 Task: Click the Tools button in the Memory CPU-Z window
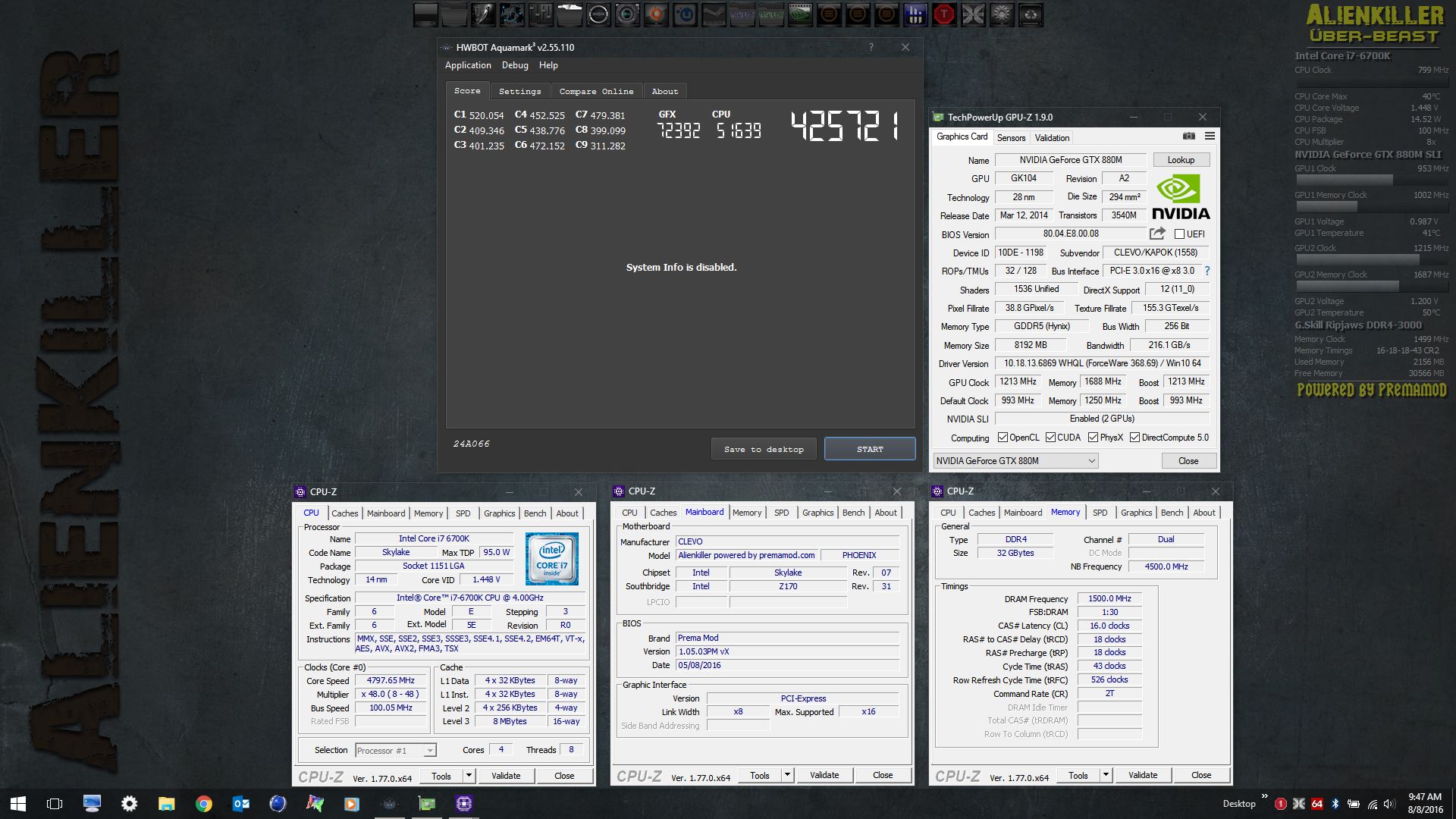pyautogui.click(x=1078, y=775)
